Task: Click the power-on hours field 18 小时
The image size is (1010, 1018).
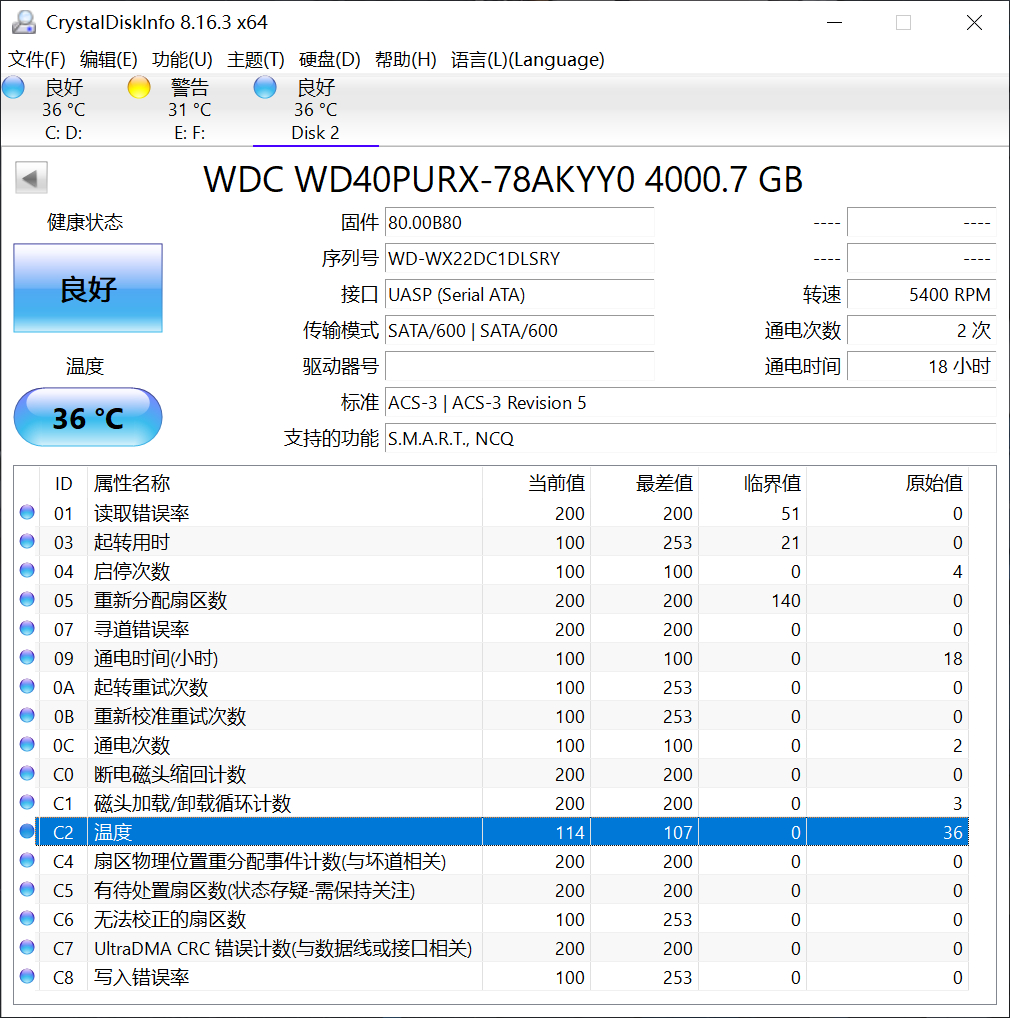Action: pyautogui.click(x=922, y=367)
